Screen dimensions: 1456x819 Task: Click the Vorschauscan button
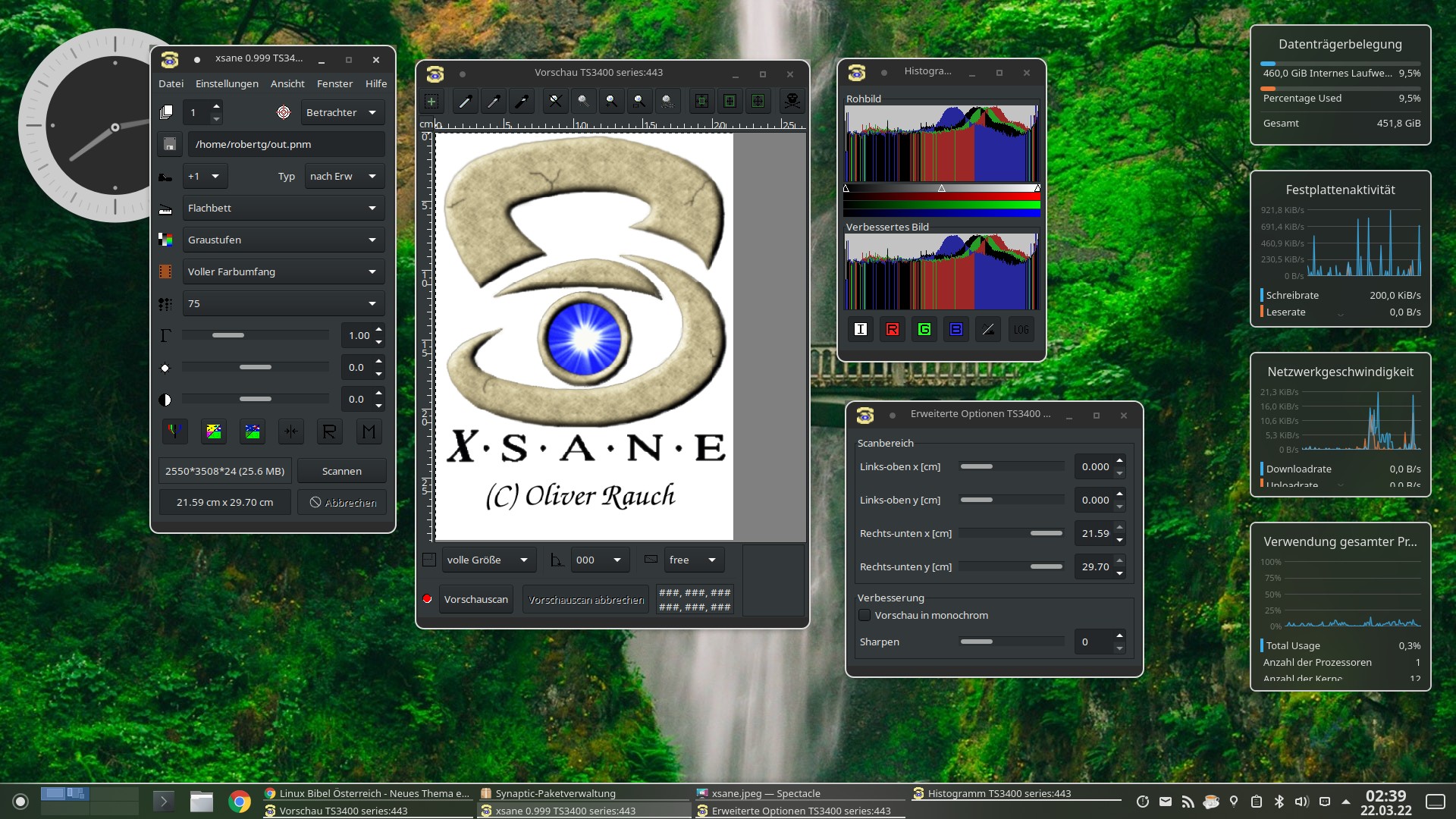click(476, 599)
